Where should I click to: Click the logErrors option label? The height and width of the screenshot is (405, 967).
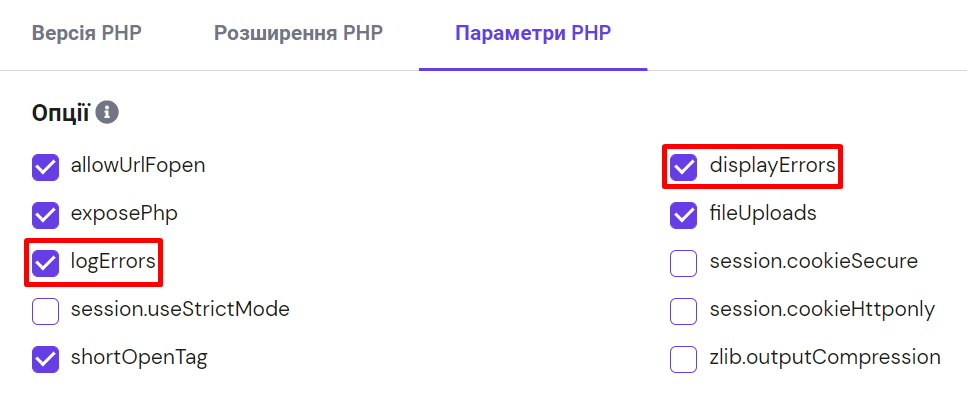[x=113, y=262]
